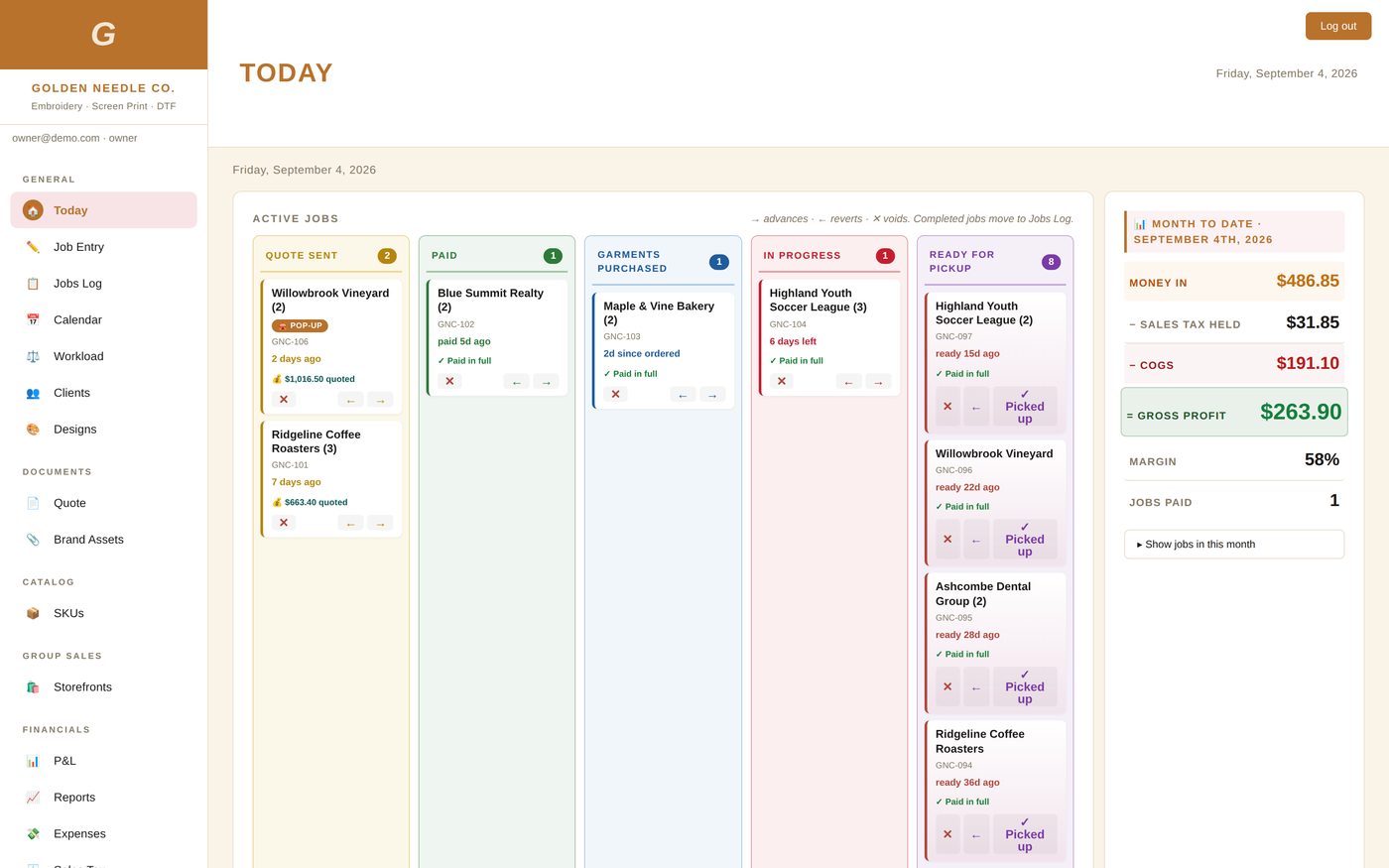Open the Ridgeline Coffee Roasters (3) job card title
This screenshot has height=868, width=1389.
316,441
